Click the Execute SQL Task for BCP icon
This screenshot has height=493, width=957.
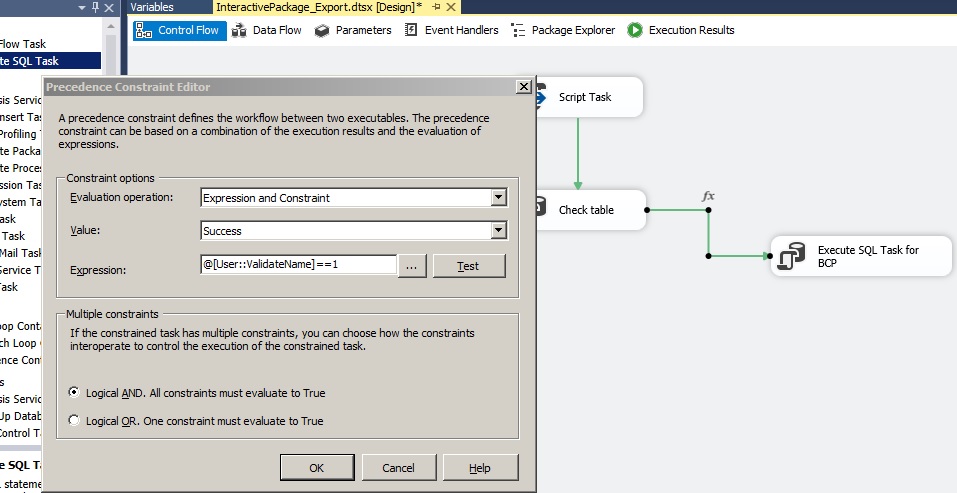792,256
